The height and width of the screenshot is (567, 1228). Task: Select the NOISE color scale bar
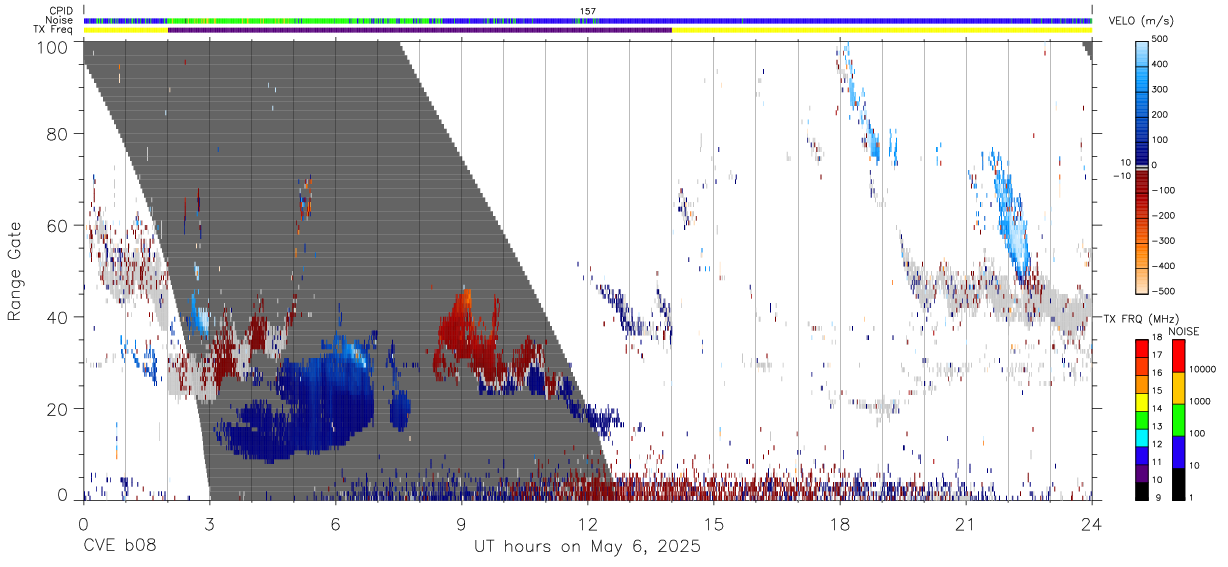[x=1179, y=419]
